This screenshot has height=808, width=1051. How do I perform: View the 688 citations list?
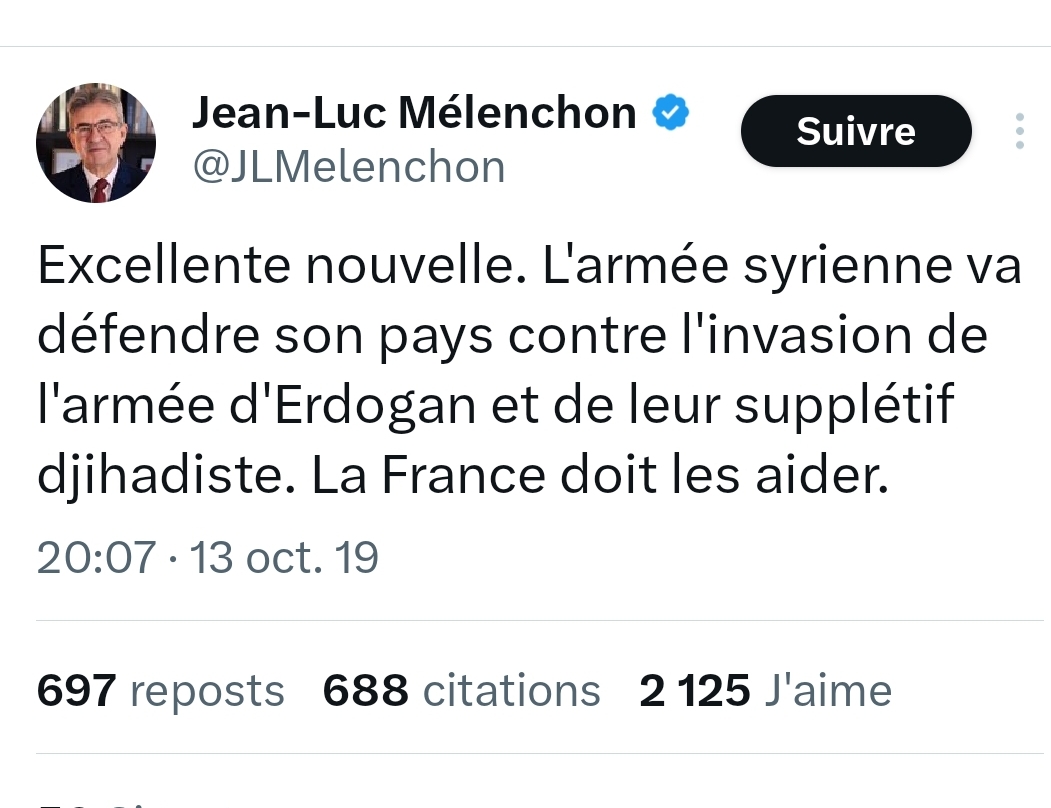461,690
